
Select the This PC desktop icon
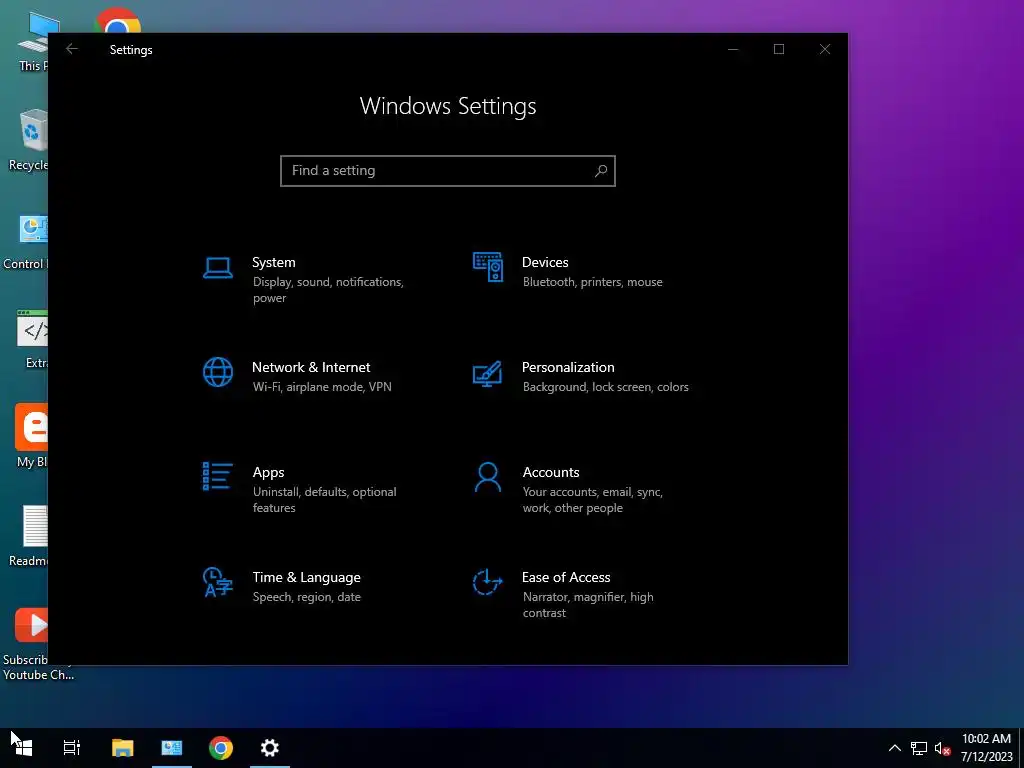point(33,41)
